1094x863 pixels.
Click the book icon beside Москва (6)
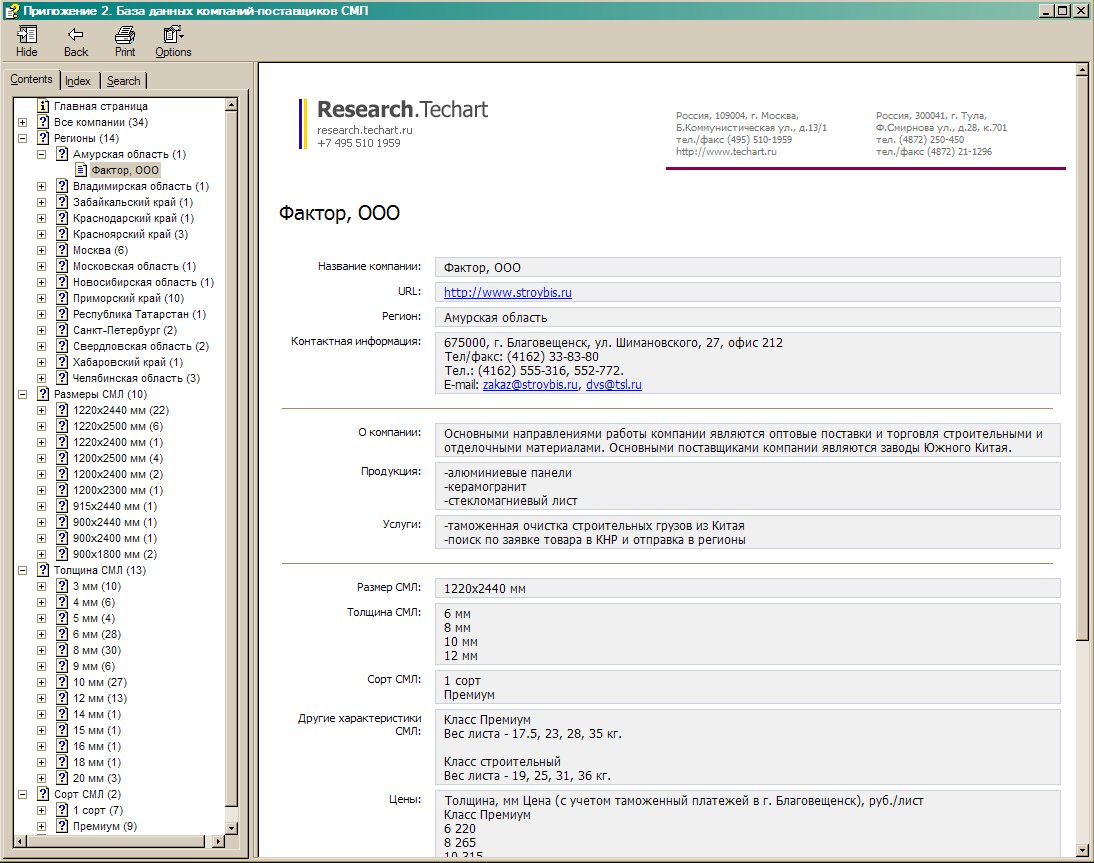coord(62,250)
